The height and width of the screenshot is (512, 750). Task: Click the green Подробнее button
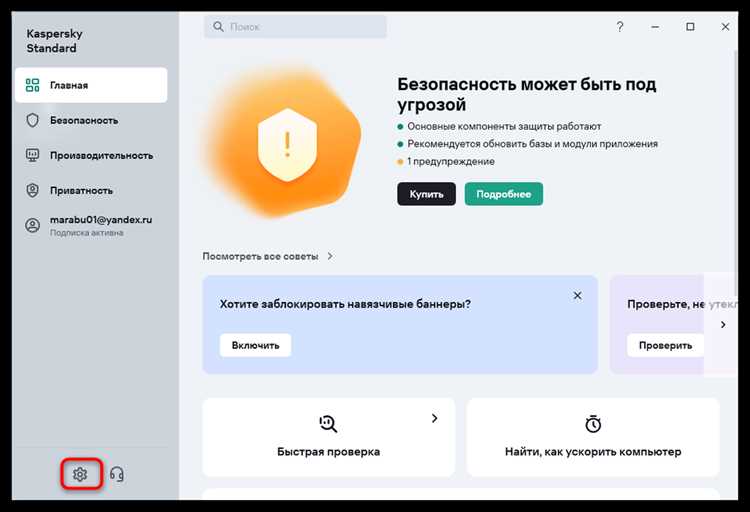click(x=504, y=194)
